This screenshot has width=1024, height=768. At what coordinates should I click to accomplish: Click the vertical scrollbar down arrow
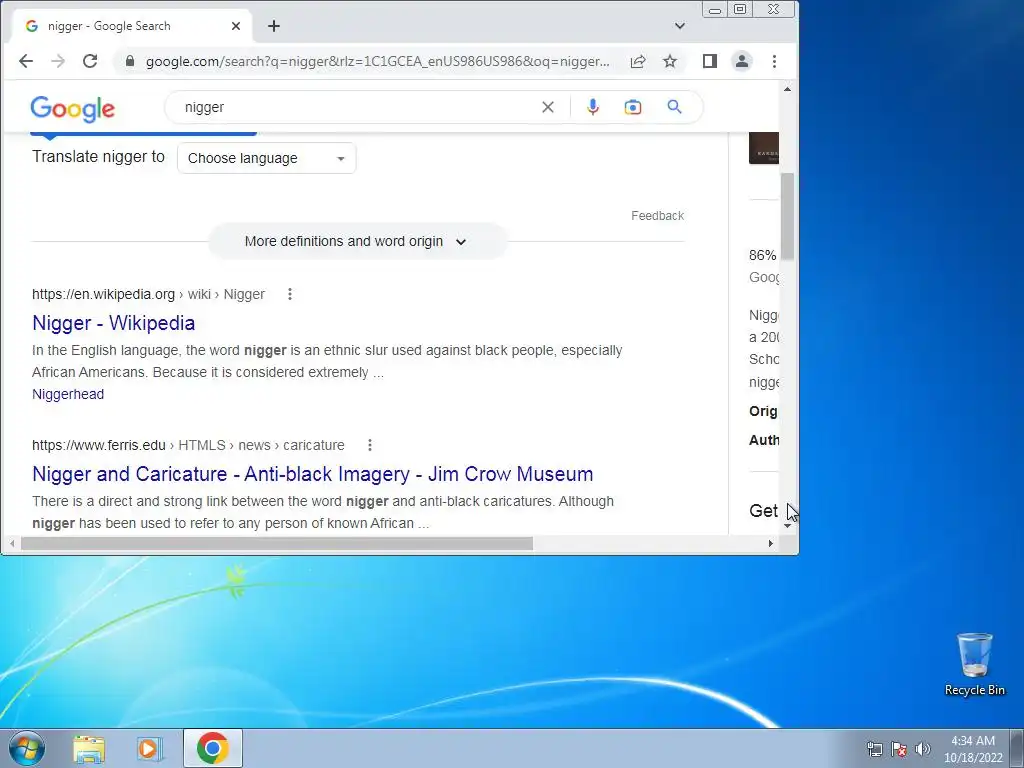pyautogui.click(x=788, y=526)
